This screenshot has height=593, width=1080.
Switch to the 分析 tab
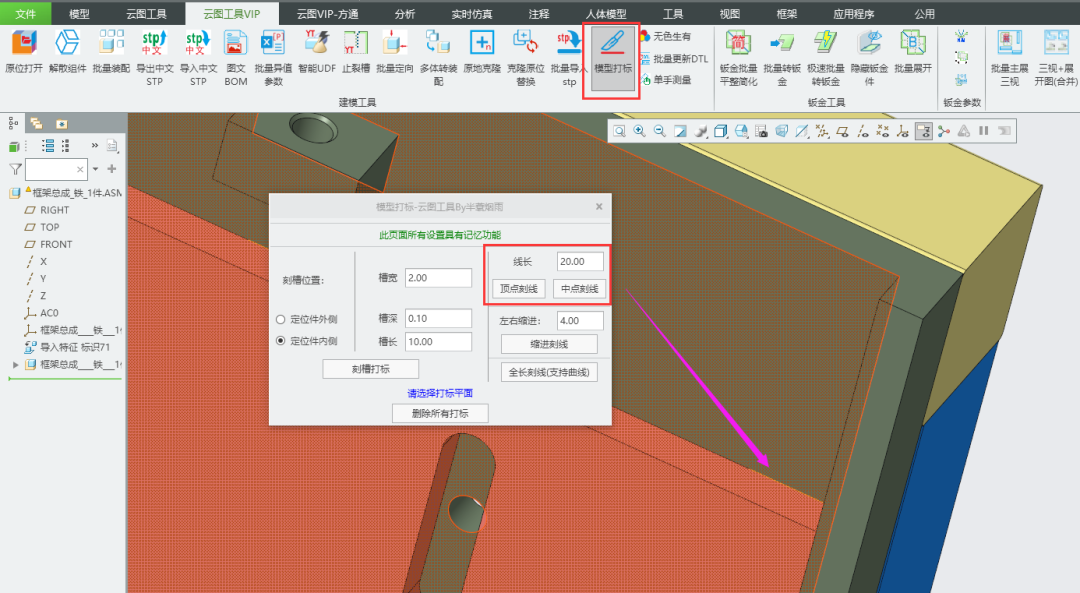pos(405,14)
